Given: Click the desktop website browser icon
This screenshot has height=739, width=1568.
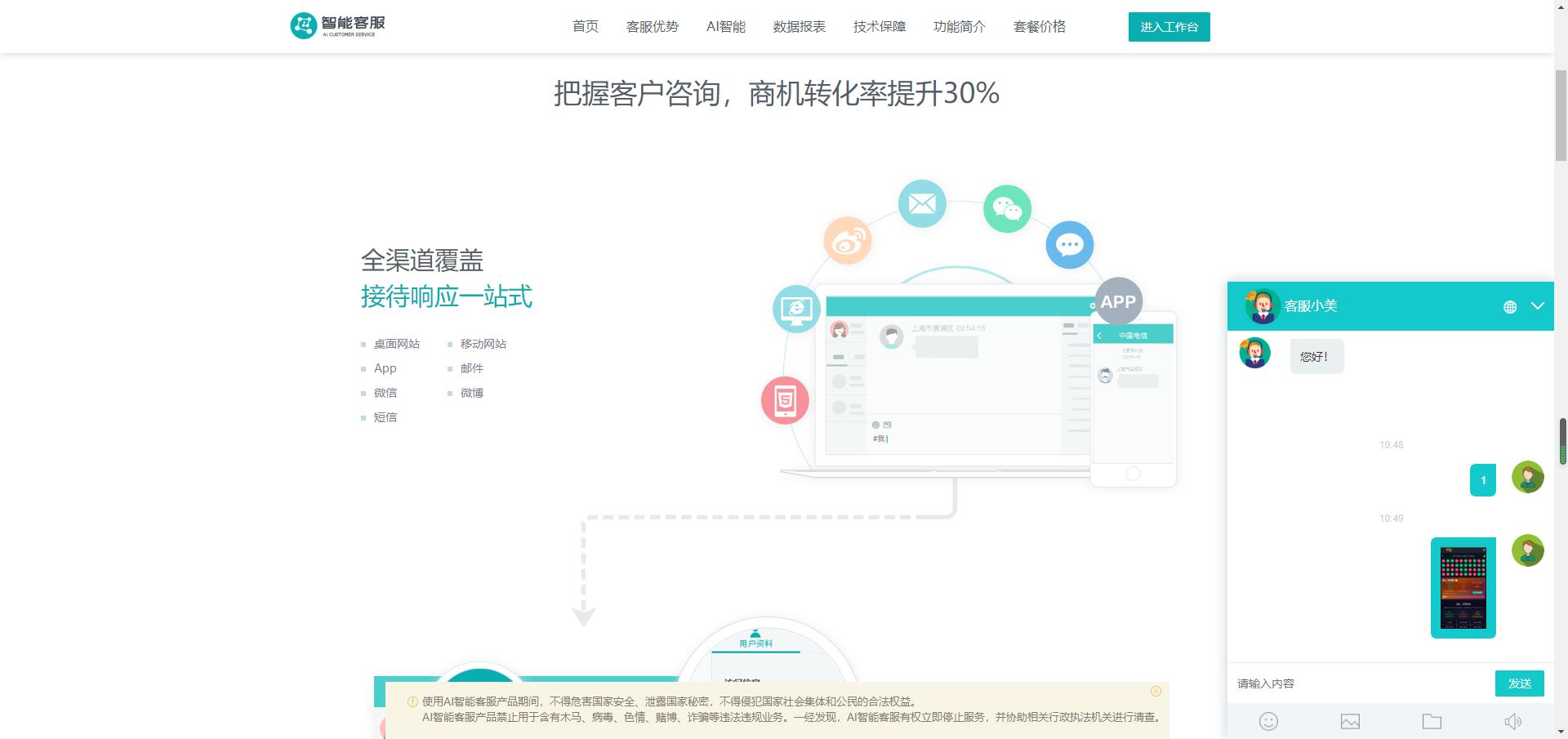Looking at the screenshot, I should pos(796,309).
